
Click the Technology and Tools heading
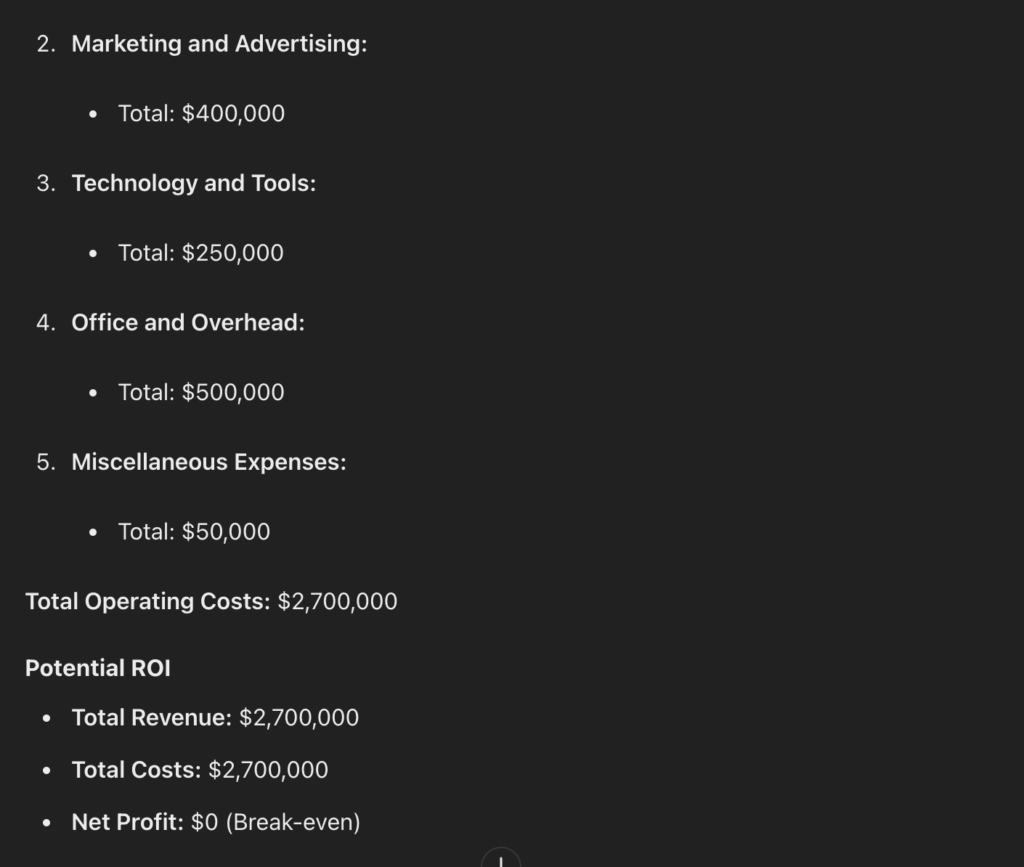pyautogui.click(x=193, y=183)
